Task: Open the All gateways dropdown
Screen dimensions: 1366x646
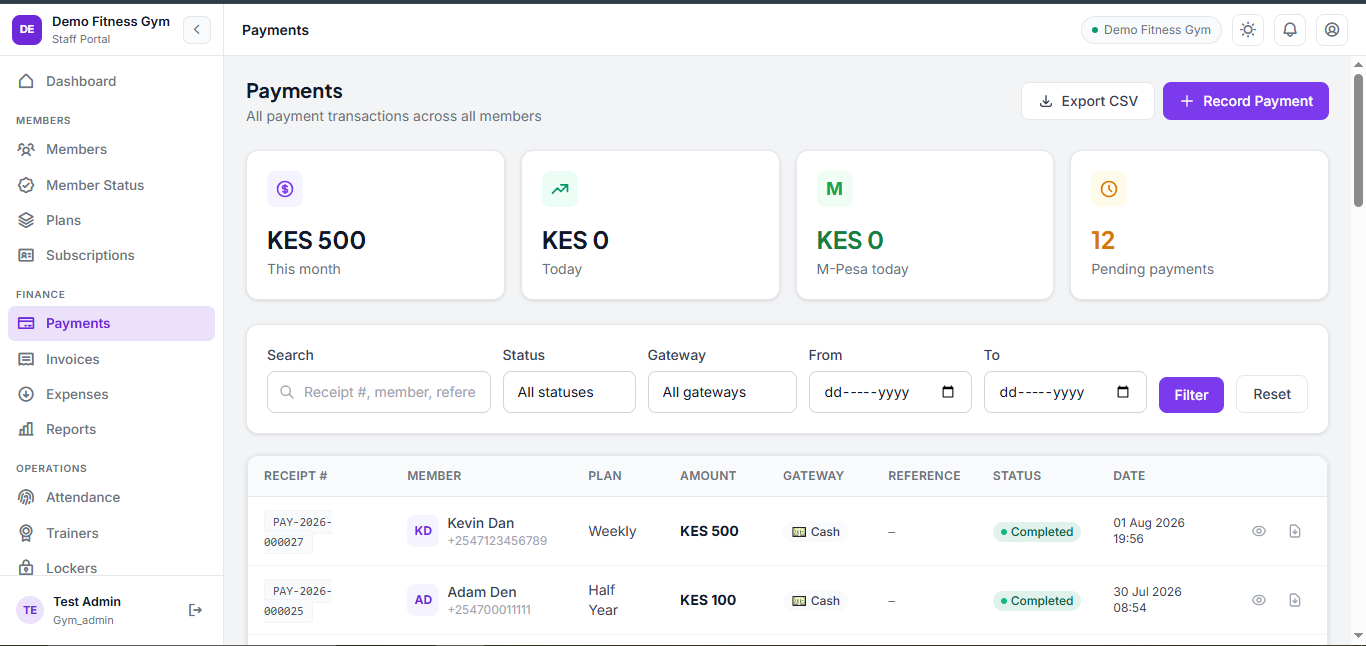Action: [x=722, y=392]
